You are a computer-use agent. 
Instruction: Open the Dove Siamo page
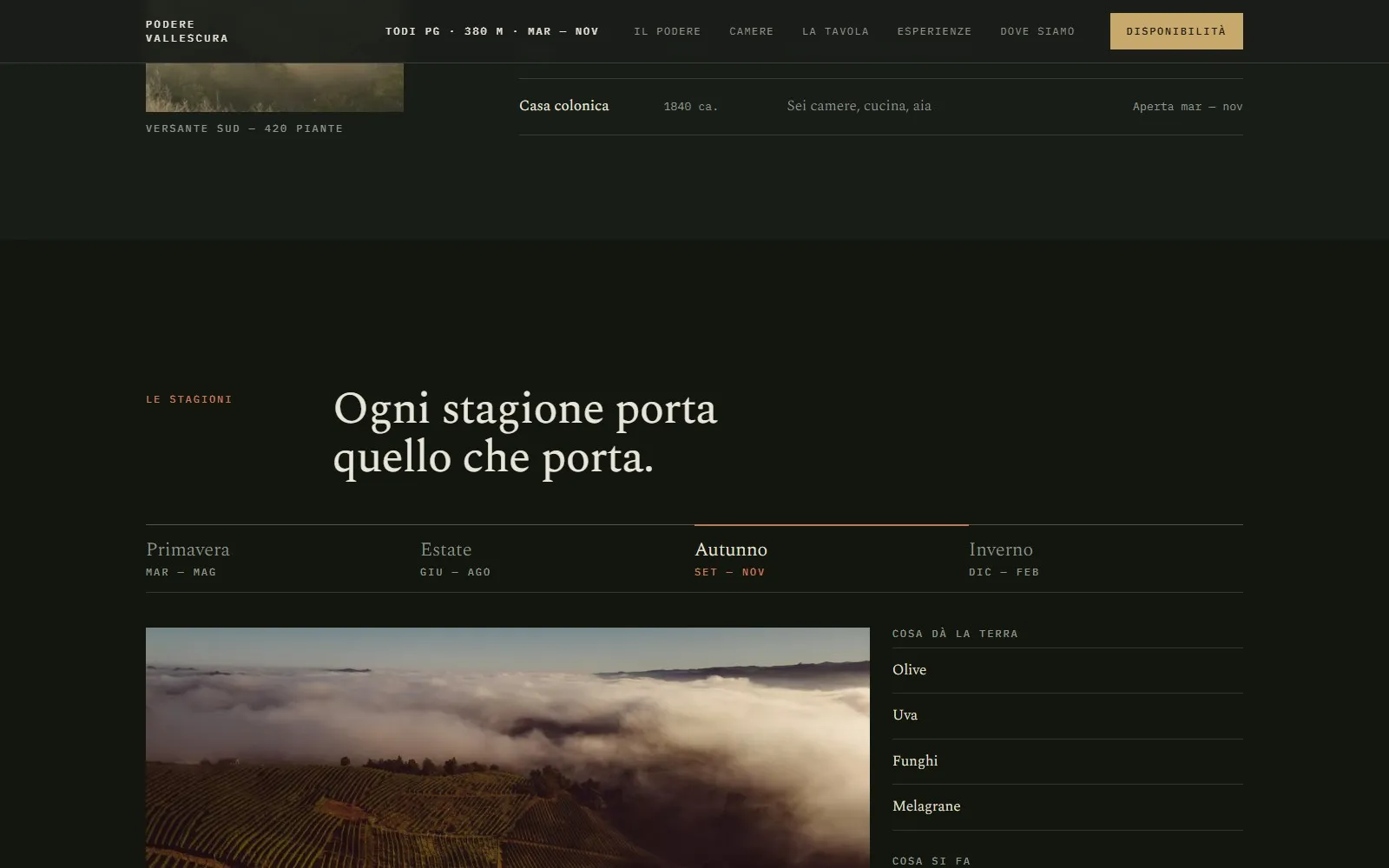[1037, 31]
